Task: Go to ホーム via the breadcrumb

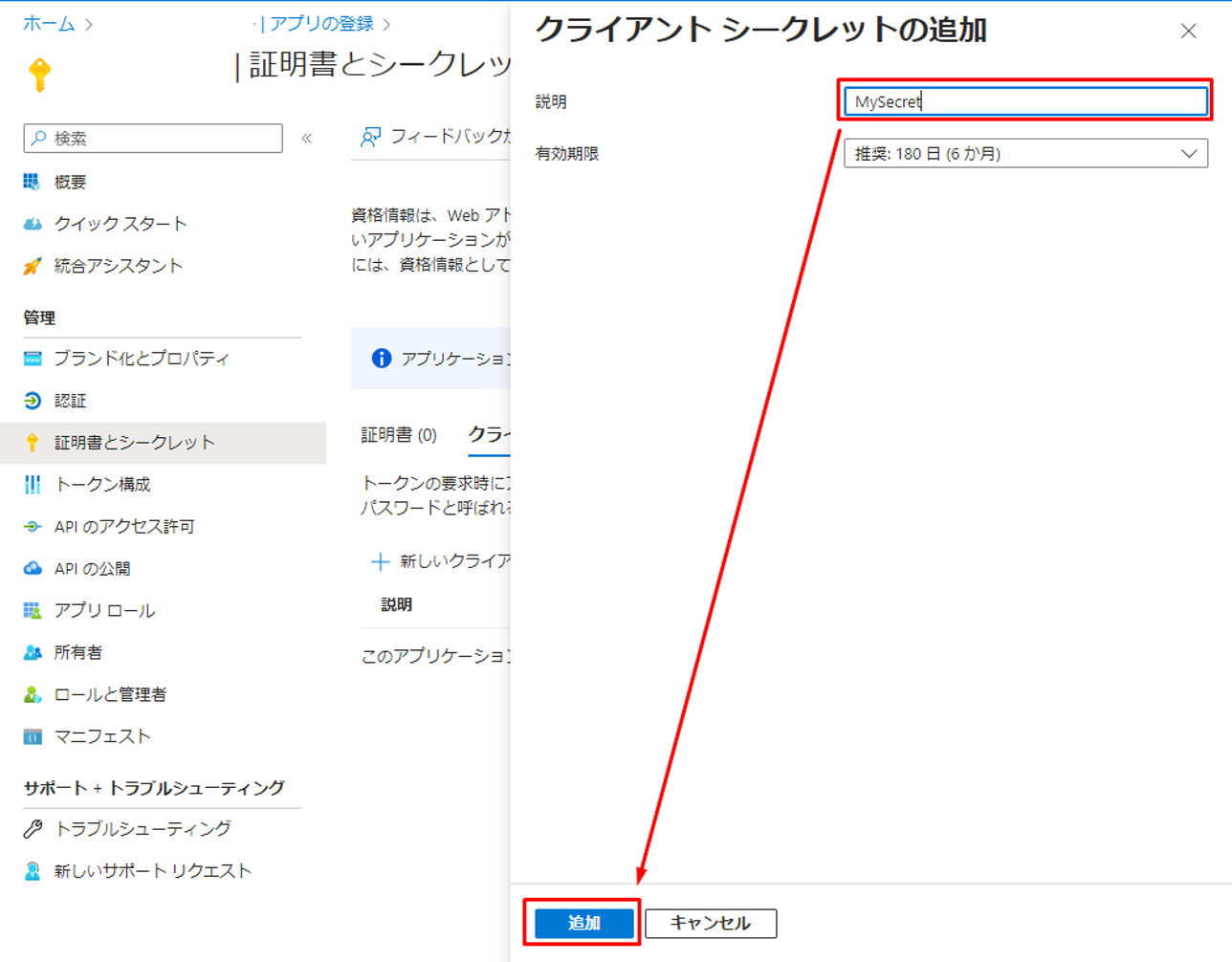Action: point(49,24)
